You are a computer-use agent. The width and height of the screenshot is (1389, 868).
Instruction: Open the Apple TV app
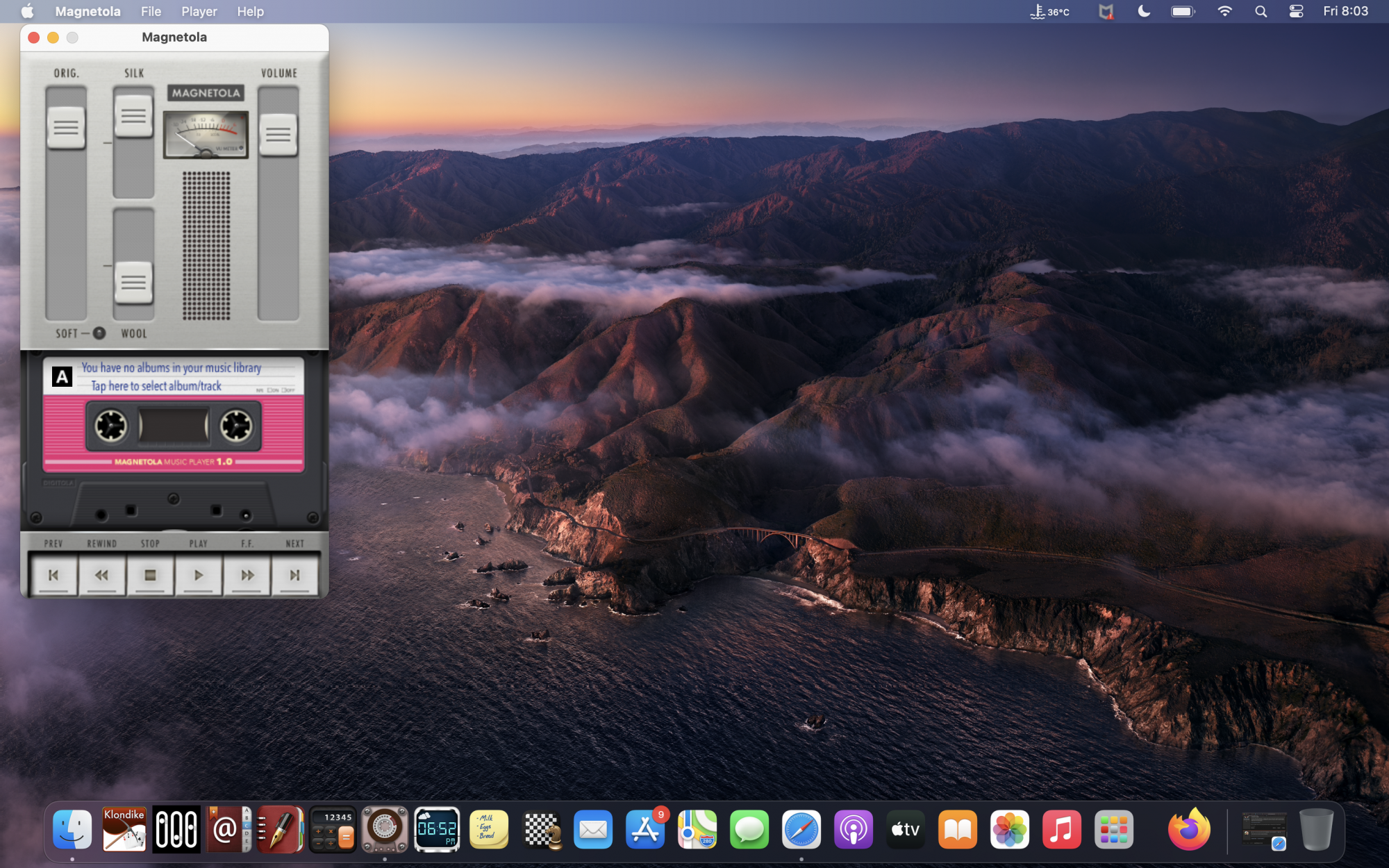pyautogui.click(x=906, y=829)
